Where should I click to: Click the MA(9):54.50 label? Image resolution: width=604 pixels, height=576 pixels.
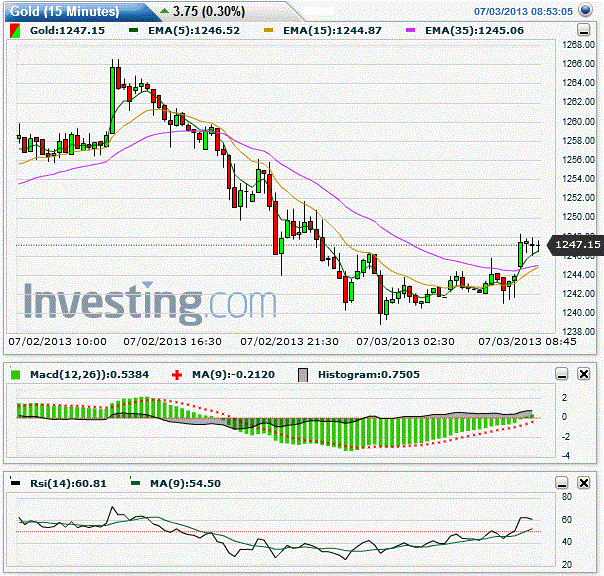[185, 484]
